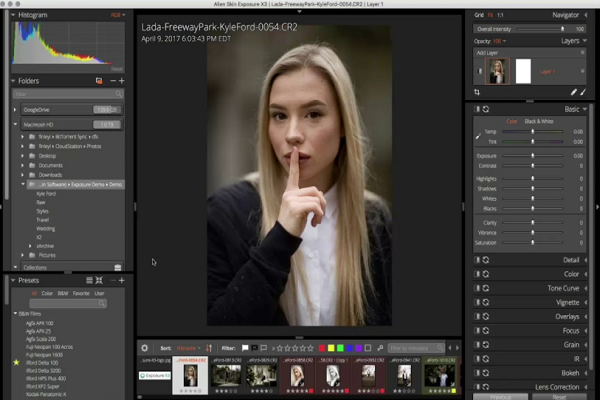Click the filter lock link icon
Screen dimensions: 600x400
[380, 348]
